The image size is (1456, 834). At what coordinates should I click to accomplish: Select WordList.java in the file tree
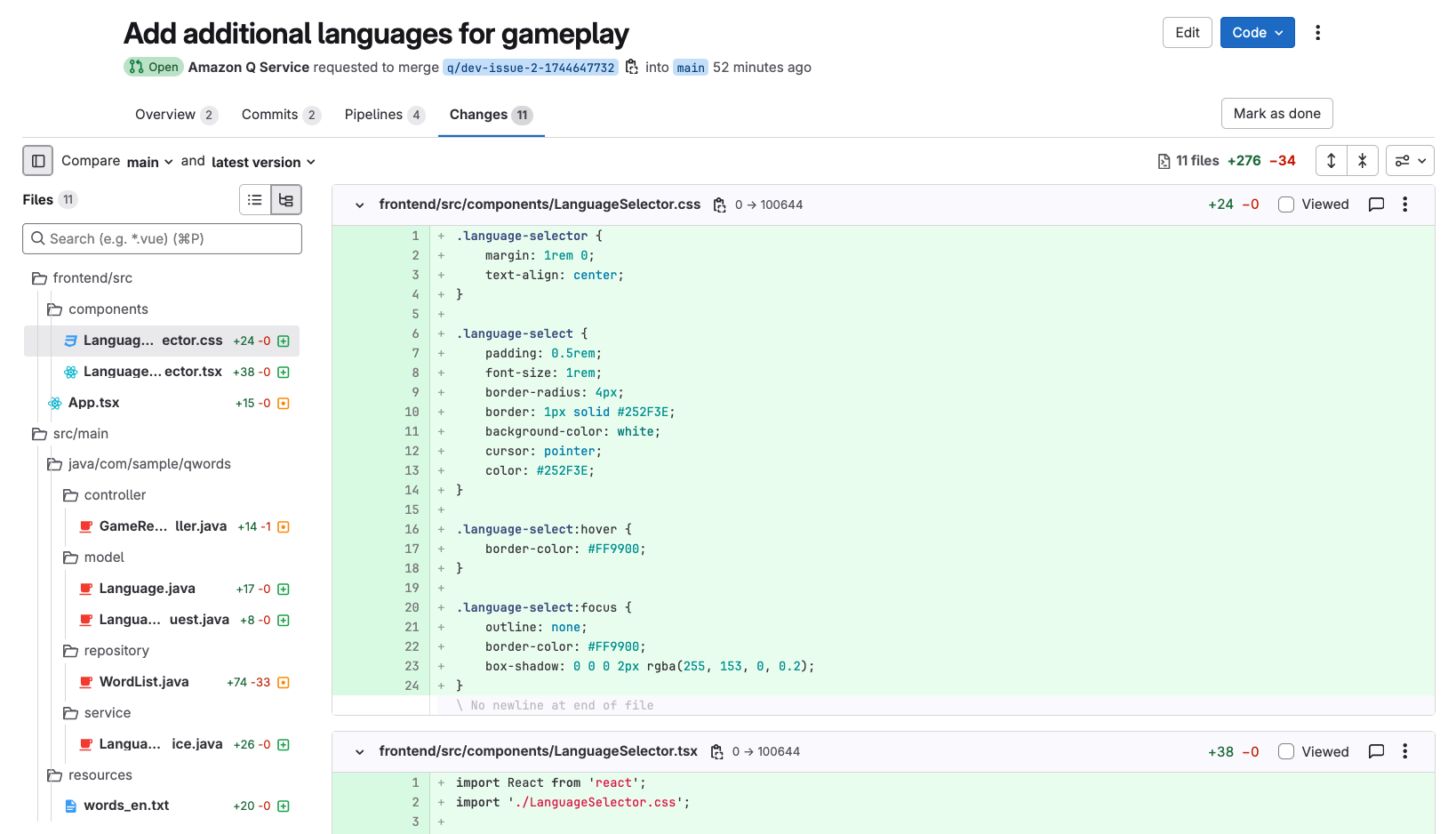143,682
